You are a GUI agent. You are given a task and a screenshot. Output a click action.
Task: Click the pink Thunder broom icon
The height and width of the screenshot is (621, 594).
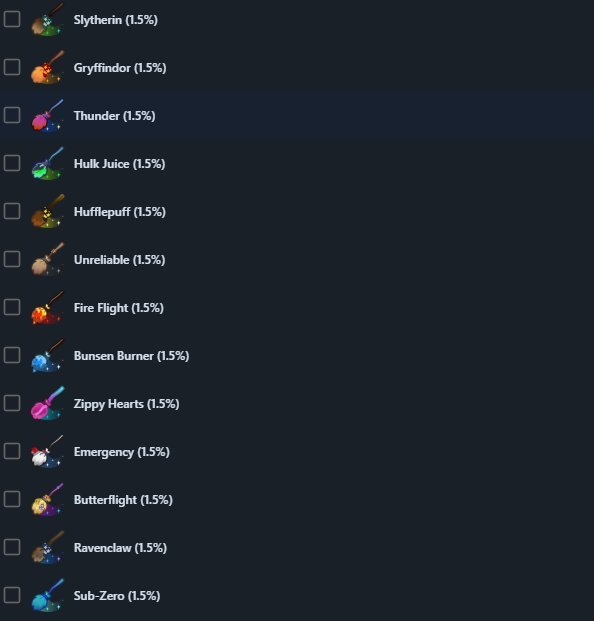pyautogui.click(x=47, y=115)
